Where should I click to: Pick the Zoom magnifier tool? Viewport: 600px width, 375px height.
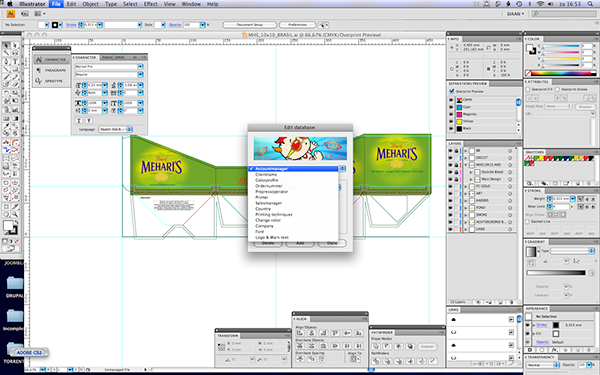pos(15,215)
